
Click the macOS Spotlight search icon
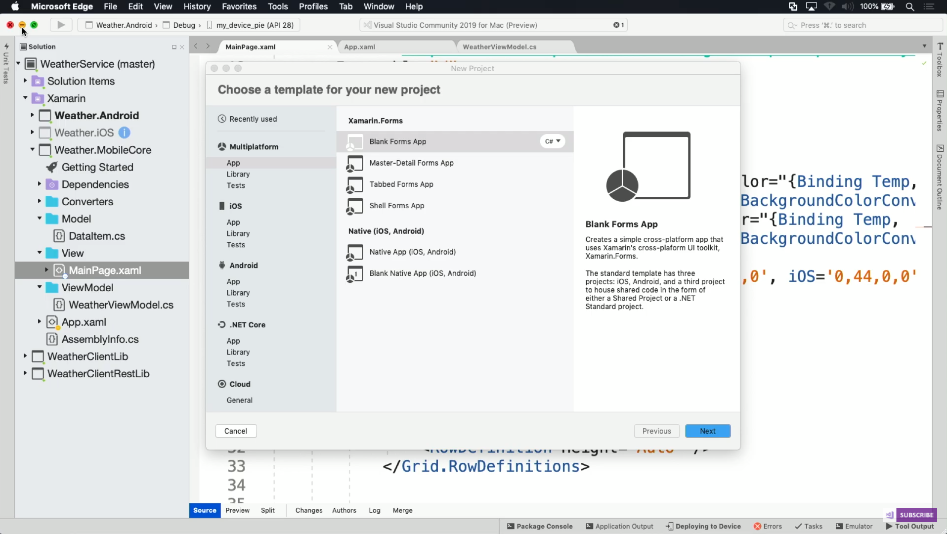pyautogui.click(x=910, y=7)
